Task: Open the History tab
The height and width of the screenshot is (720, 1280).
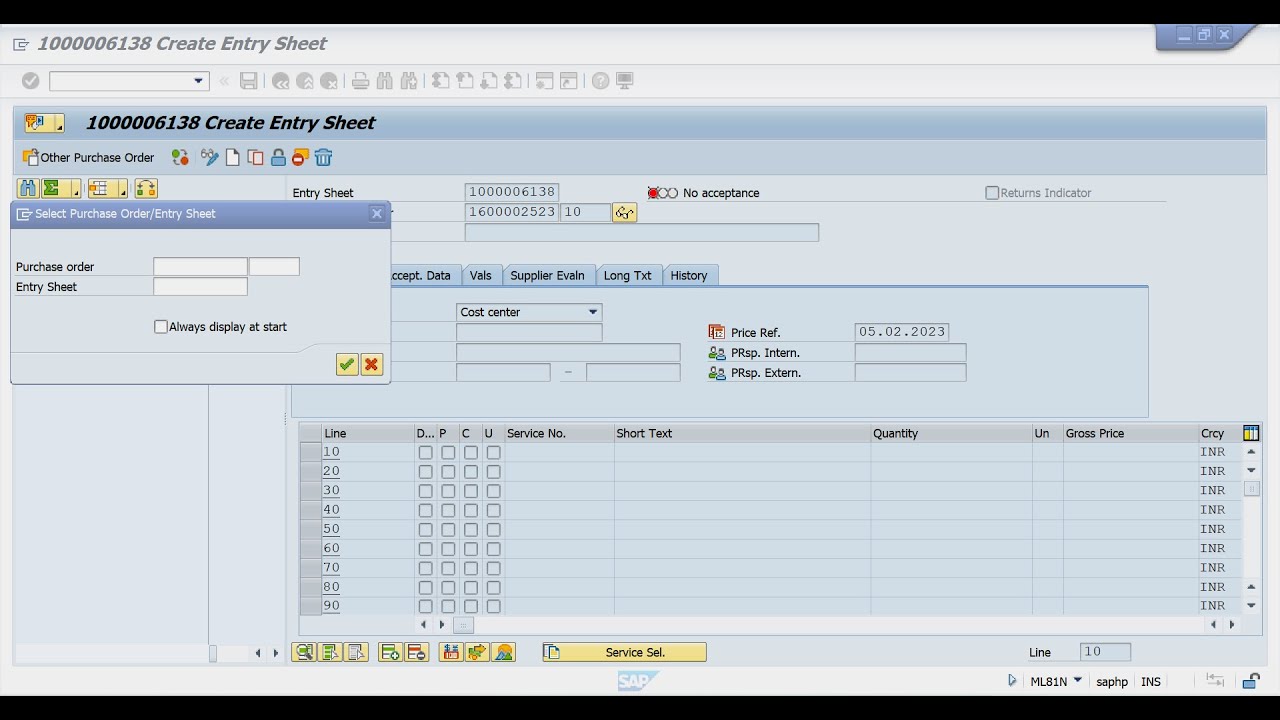Action: click(x=688, y=275)
